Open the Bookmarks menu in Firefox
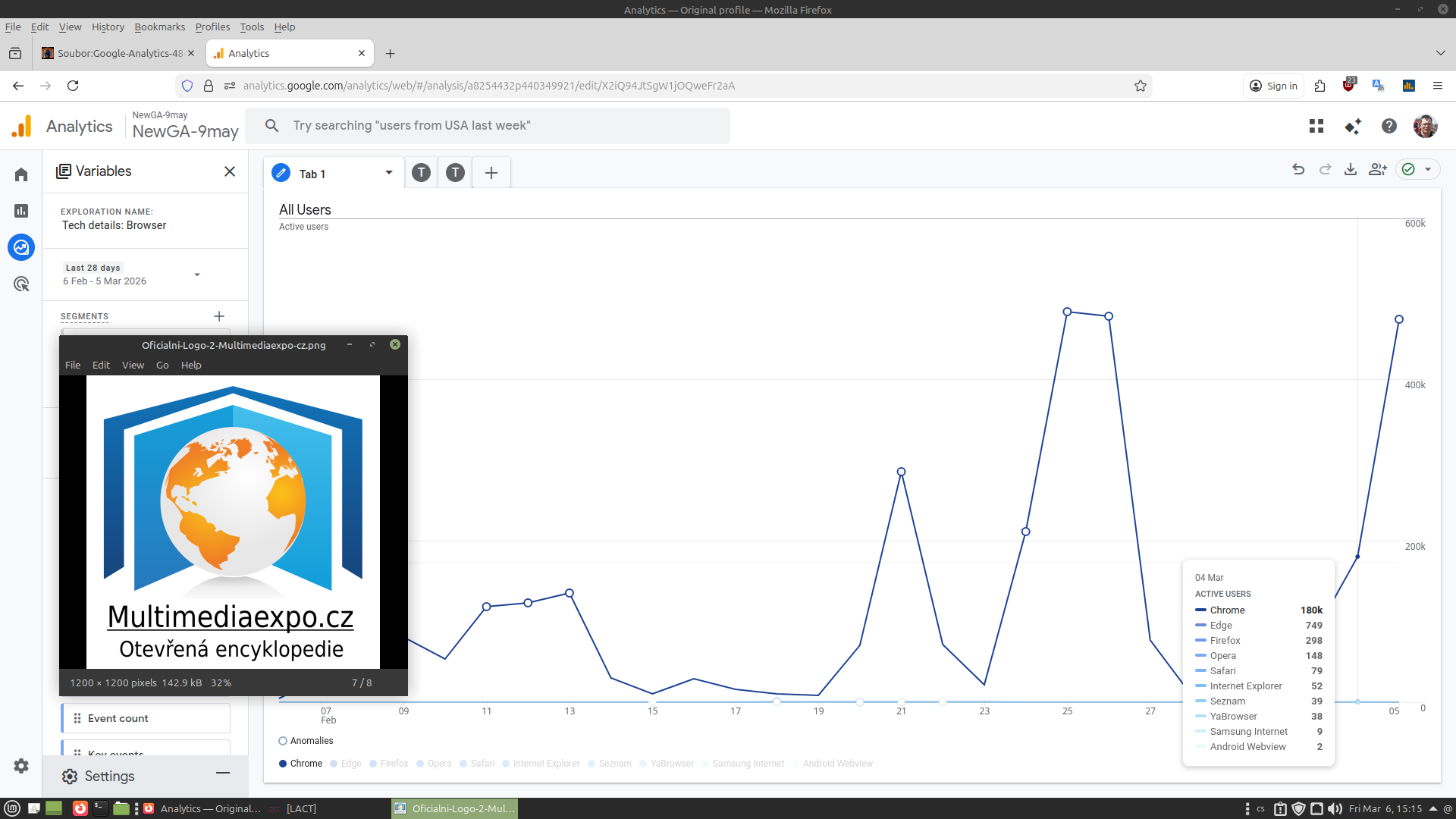1456x819 pixels. click(159, 27)
